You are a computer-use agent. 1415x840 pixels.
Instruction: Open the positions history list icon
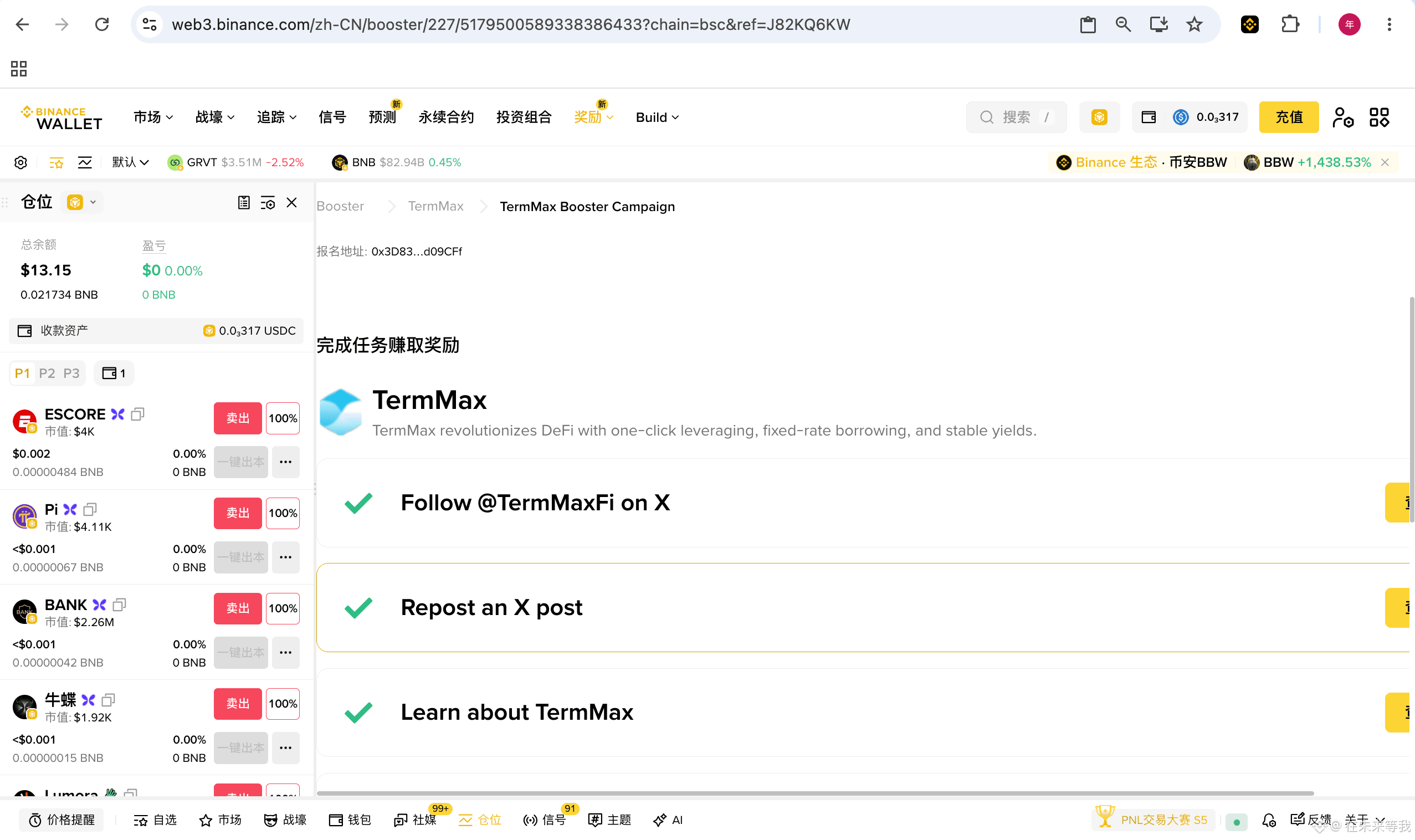pyautogui.click(x=243, y=203)
